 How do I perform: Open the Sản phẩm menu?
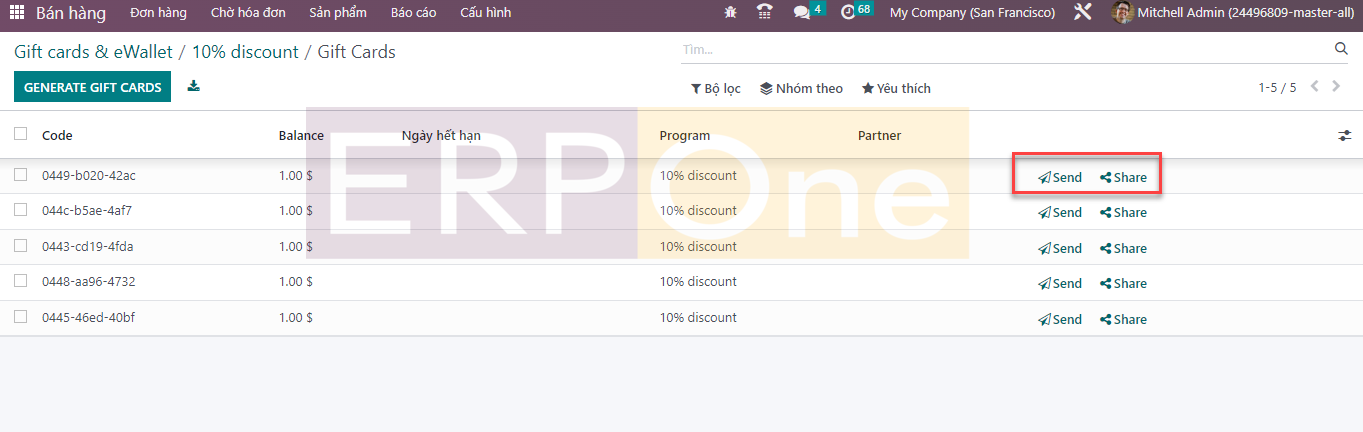(x=337, y=13)
